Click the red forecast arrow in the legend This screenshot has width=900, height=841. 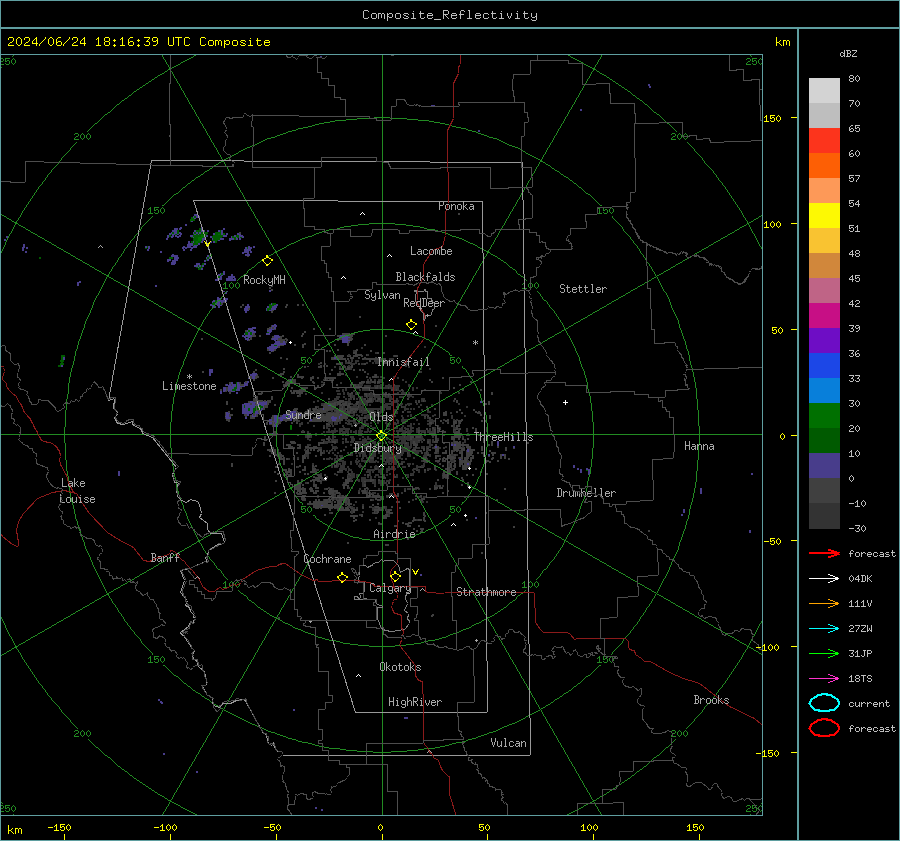pos(824,553)
